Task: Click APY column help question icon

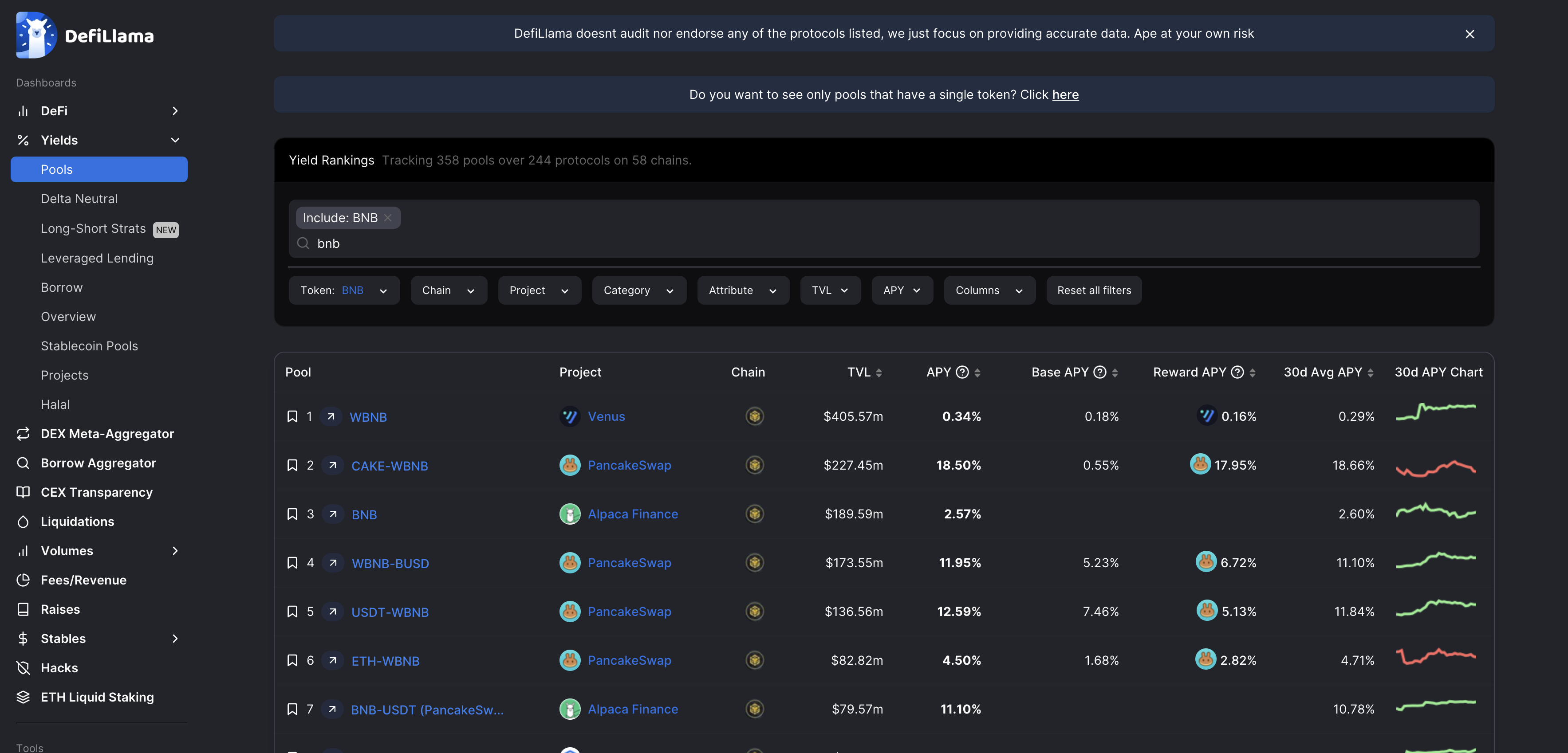Action: (962, 372)
